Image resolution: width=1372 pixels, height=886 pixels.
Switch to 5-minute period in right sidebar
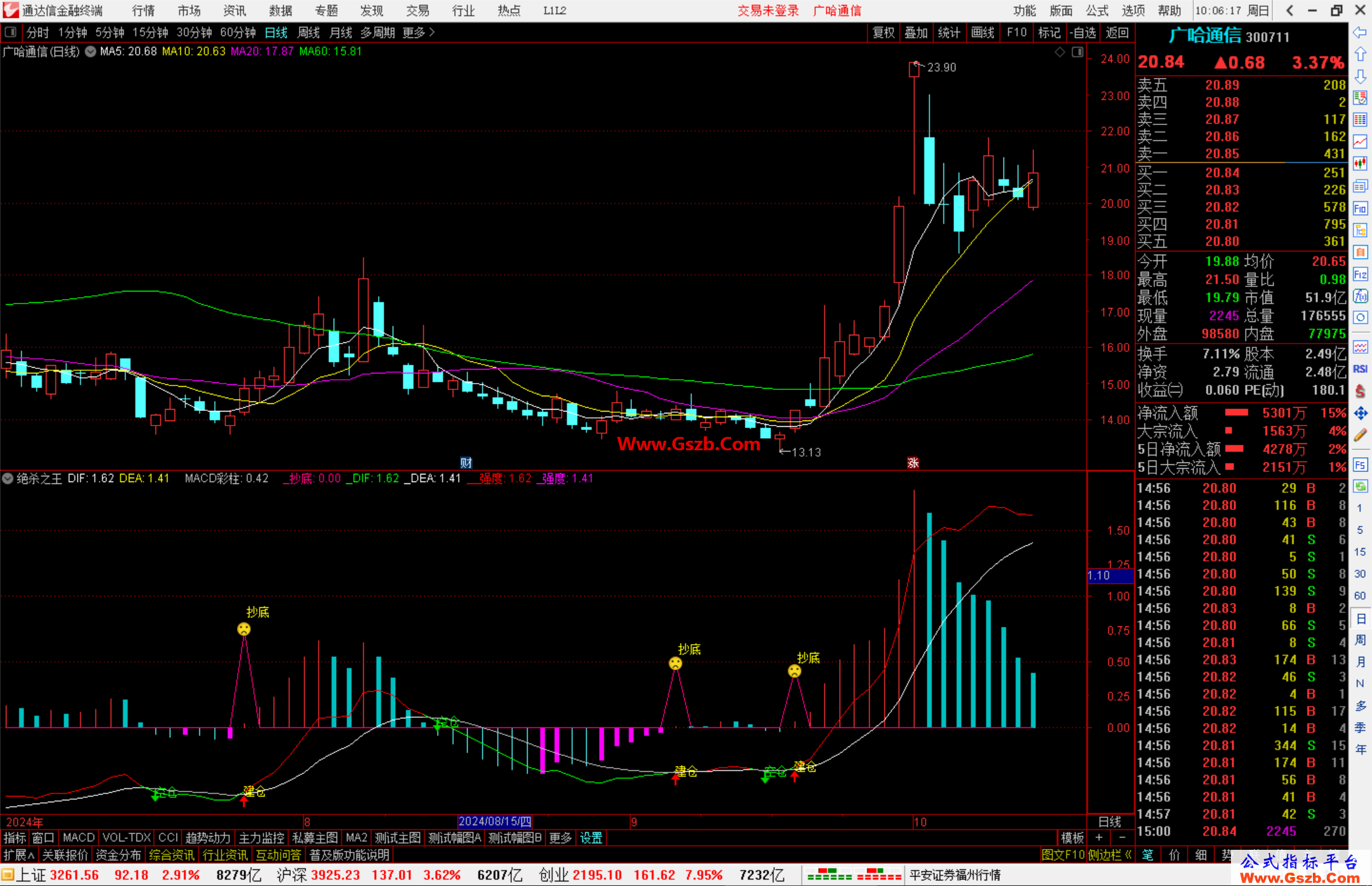(1360, 530)
